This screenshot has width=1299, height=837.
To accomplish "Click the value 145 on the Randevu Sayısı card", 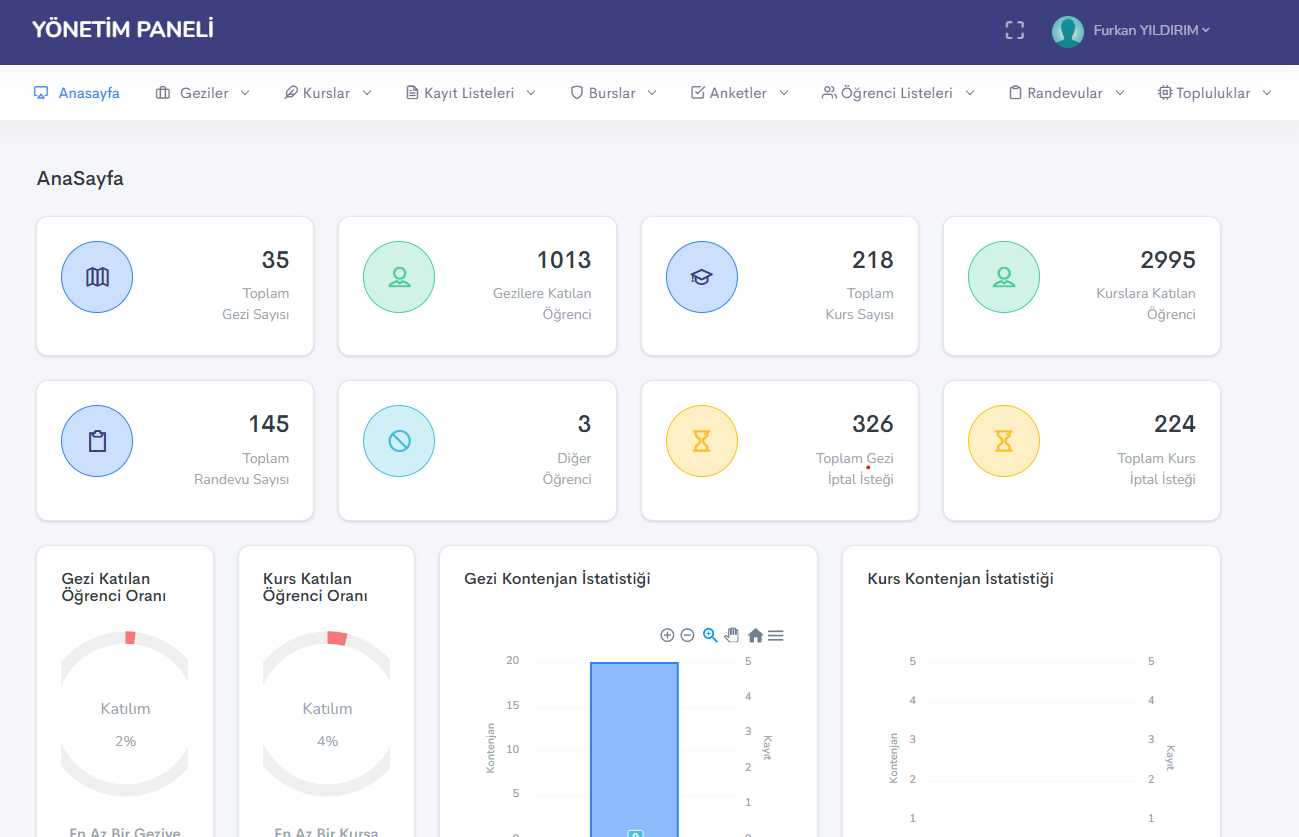I will [x=269, y=424].
